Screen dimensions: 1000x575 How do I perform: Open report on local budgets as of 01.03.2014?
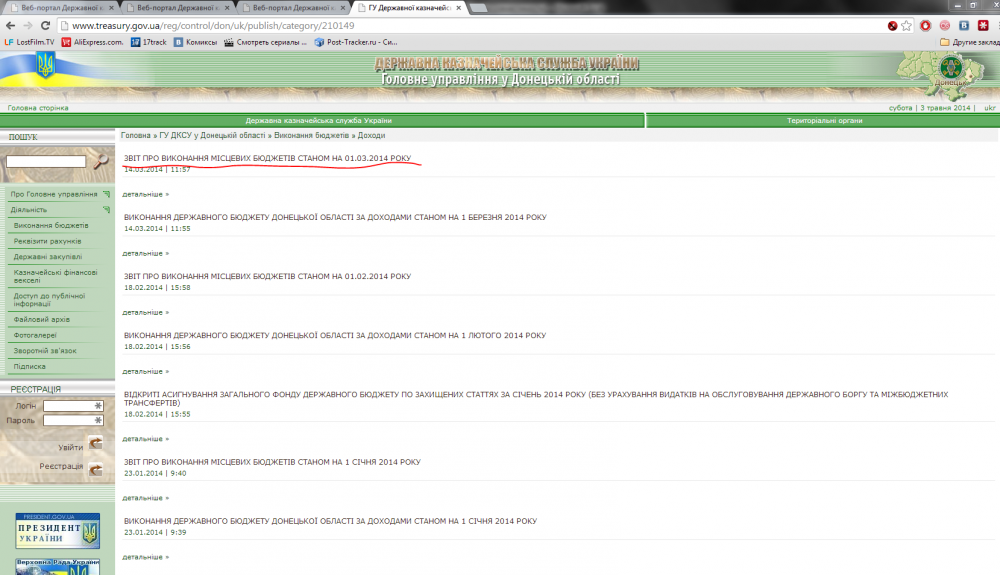pyautogui.click(x=267, y=158)
